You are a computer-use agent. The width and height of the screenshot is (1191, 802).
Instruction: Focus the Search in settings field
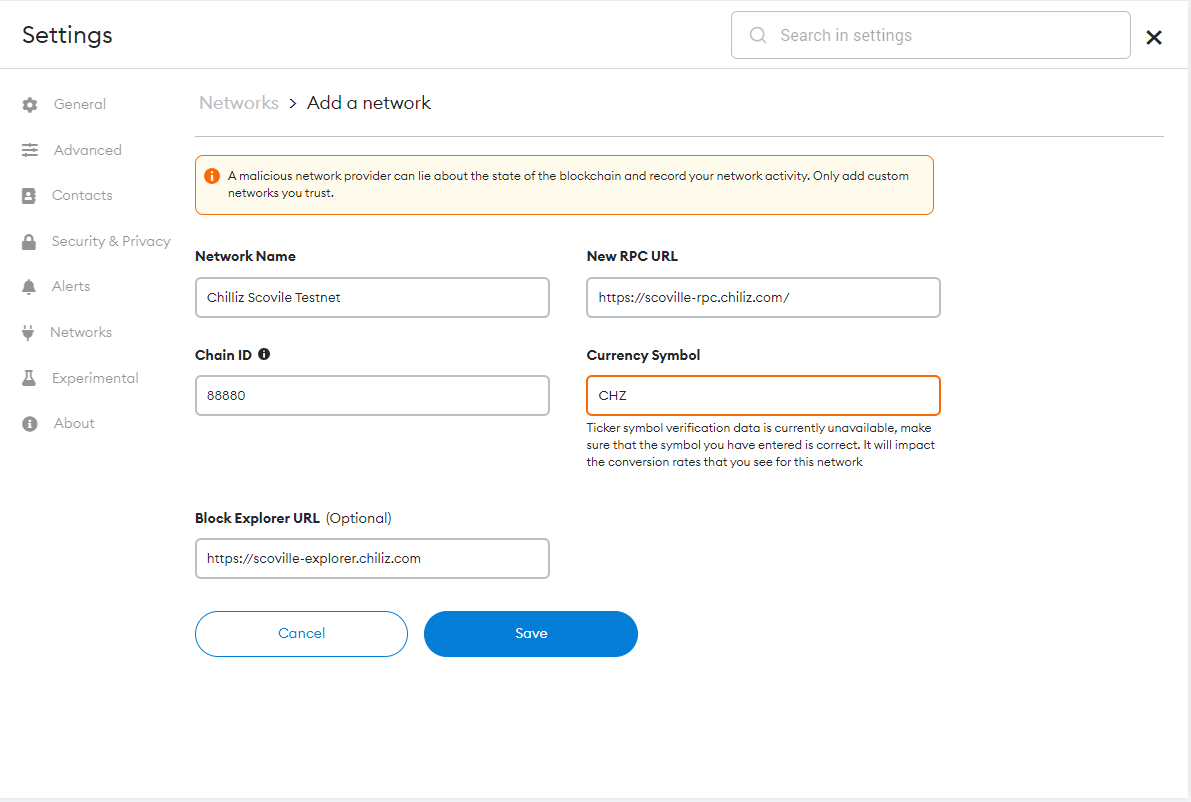[930, 35]
